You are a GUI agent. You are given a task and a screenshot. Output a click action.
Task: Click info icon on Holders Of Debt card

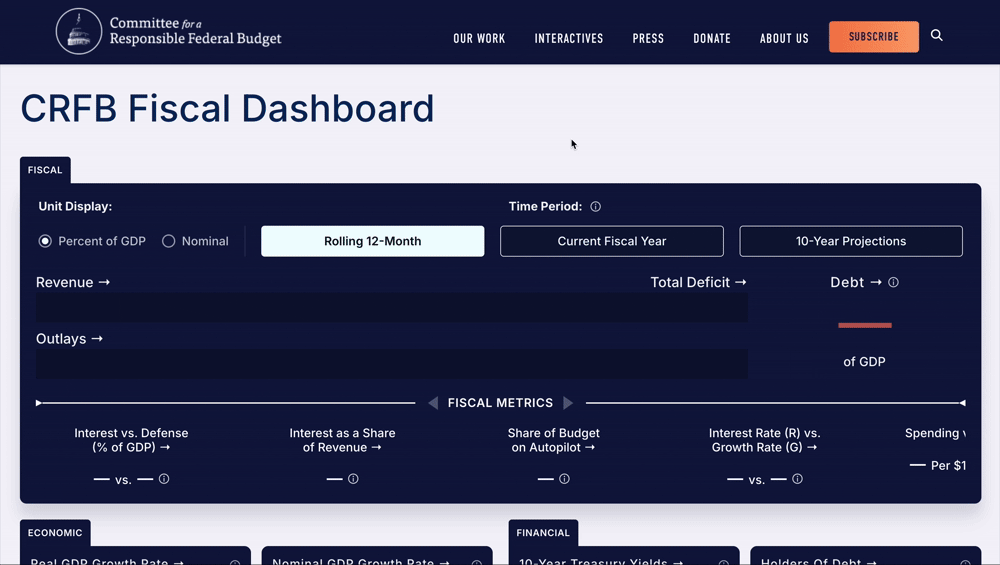(x=966, y=562)
